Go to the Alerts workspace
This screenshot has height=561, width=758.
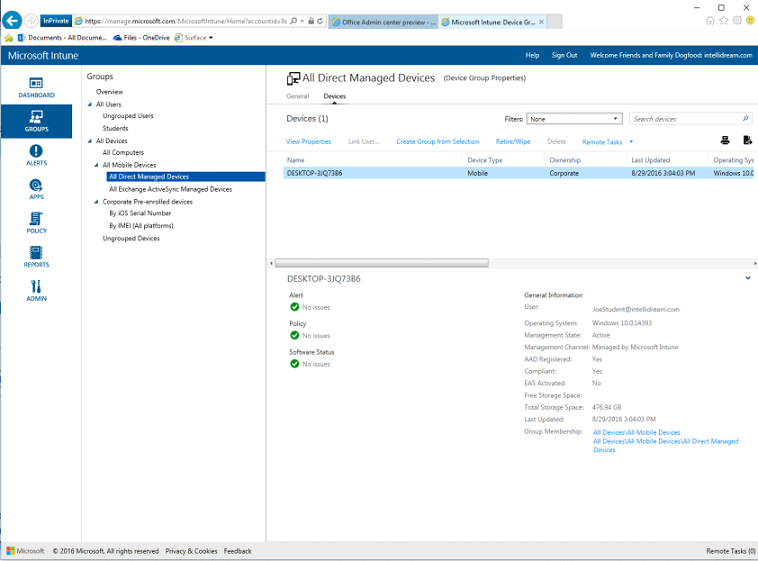(36, 154)
